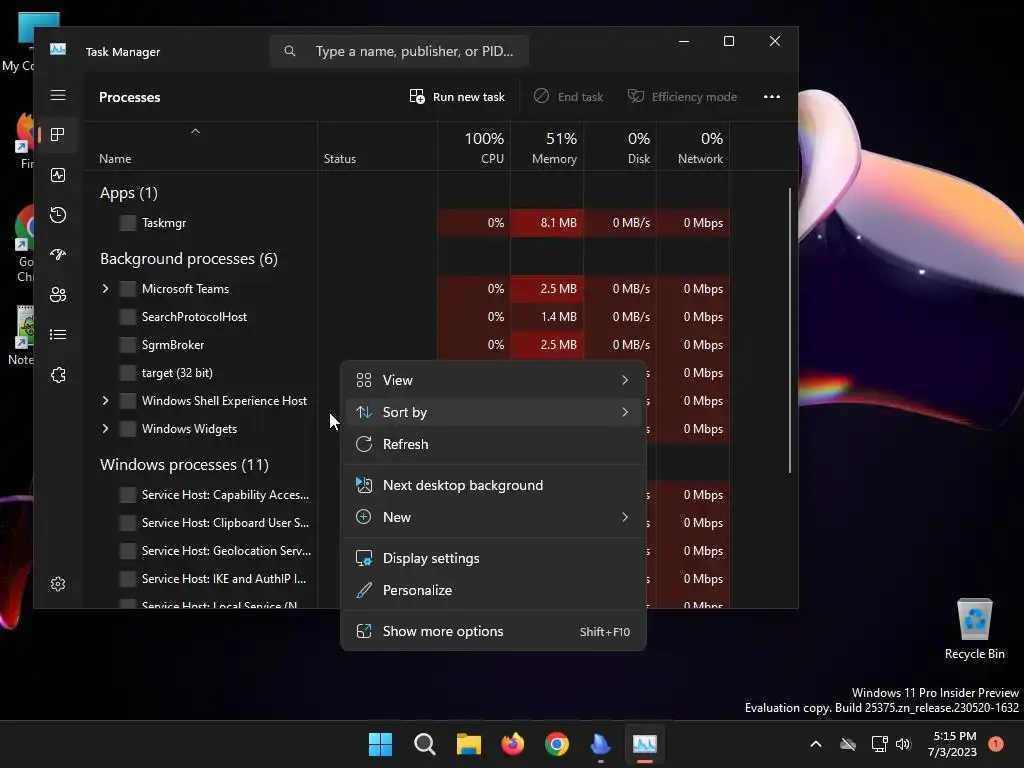
Task: Open the Startup apps sidebar icon
Action: tap(58, 255)
